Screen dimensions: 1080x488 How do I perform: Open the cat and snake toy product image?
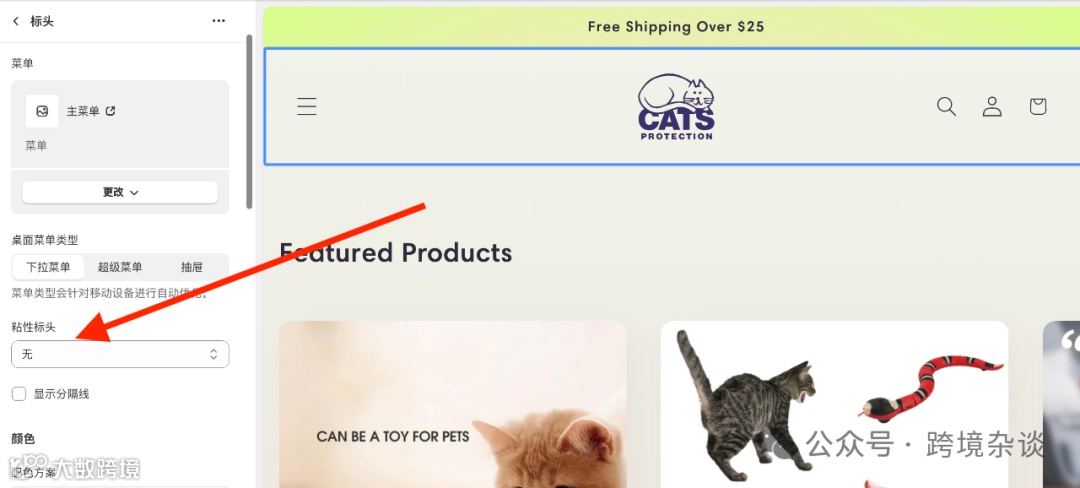pyautogui.click(x=834, y=405)
